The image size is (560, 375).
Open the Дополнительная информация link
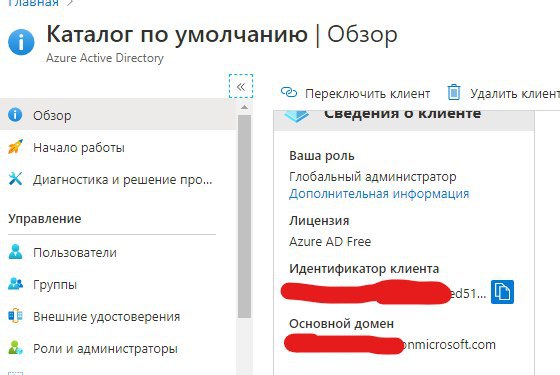tap(379, 194)
